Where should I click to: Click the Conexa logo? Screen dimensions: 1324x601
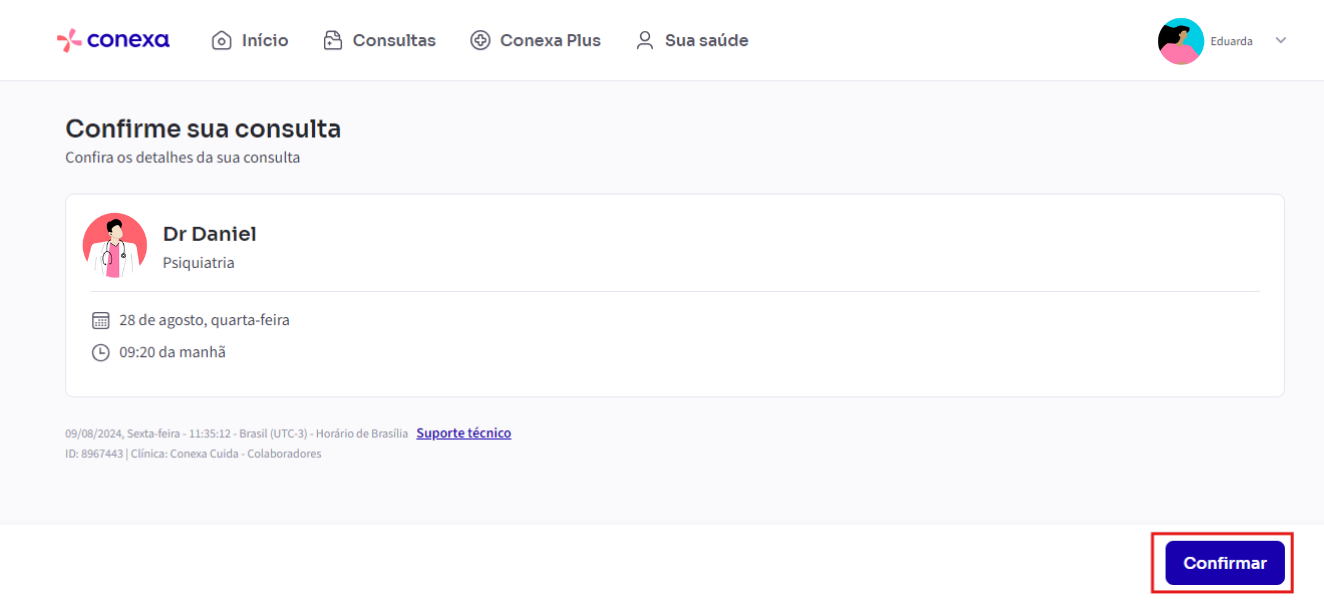click(x=113, y=40)
